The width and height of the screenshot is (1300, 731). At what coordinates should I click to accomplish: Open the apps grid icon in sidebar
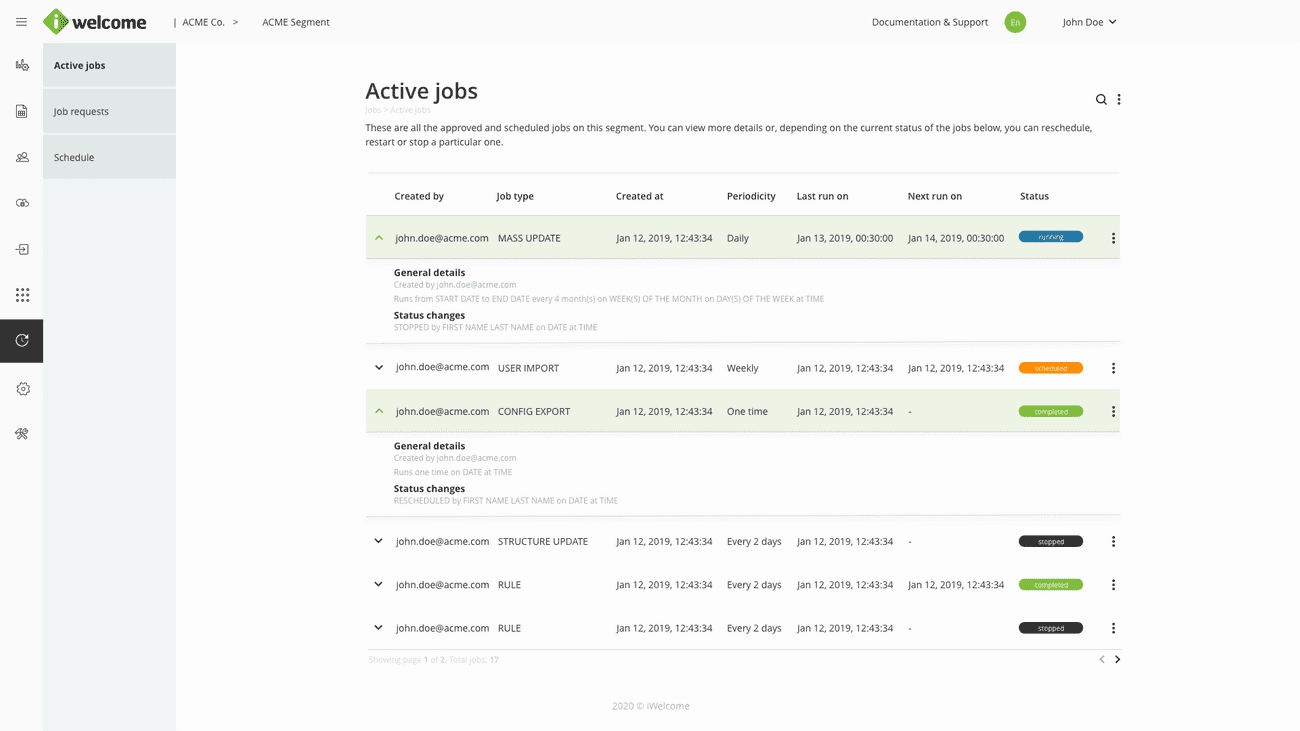point(22,295)
